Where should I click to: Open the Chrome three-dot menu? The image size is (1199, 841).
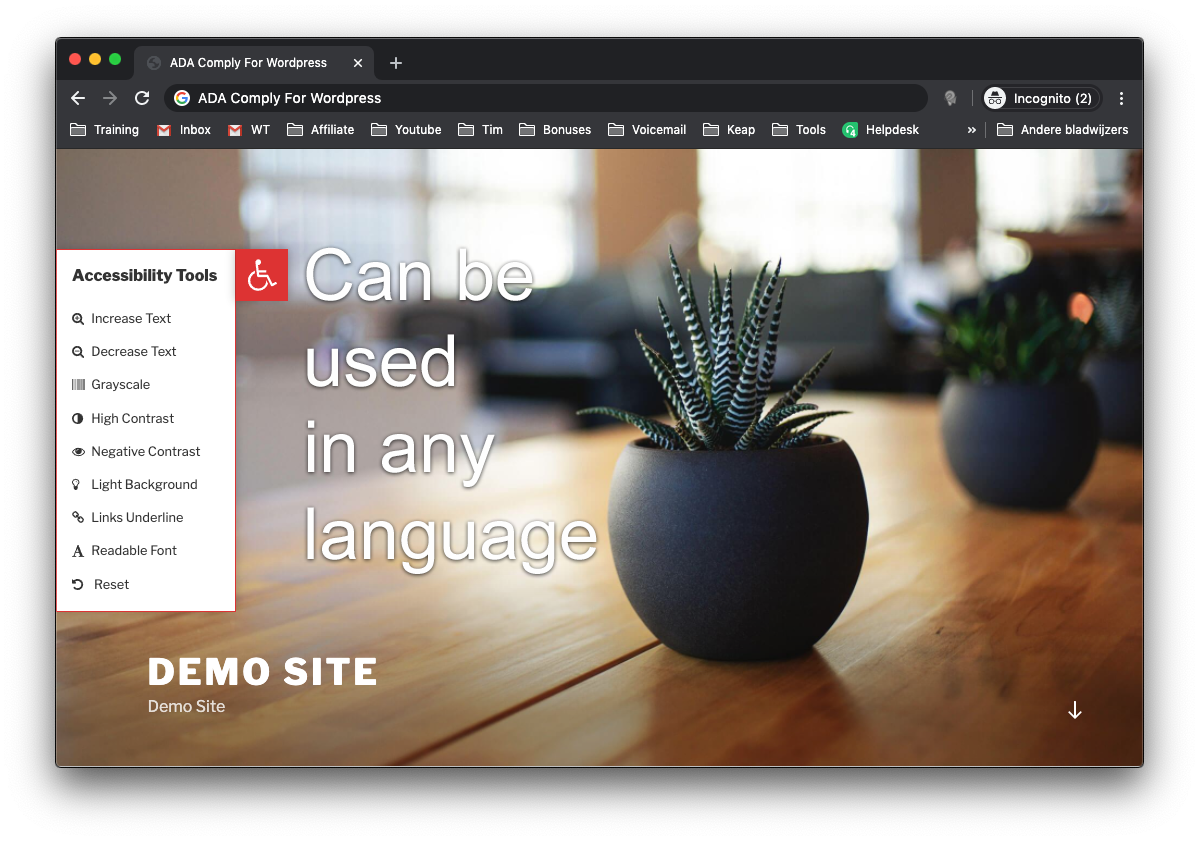point(1121,99)
